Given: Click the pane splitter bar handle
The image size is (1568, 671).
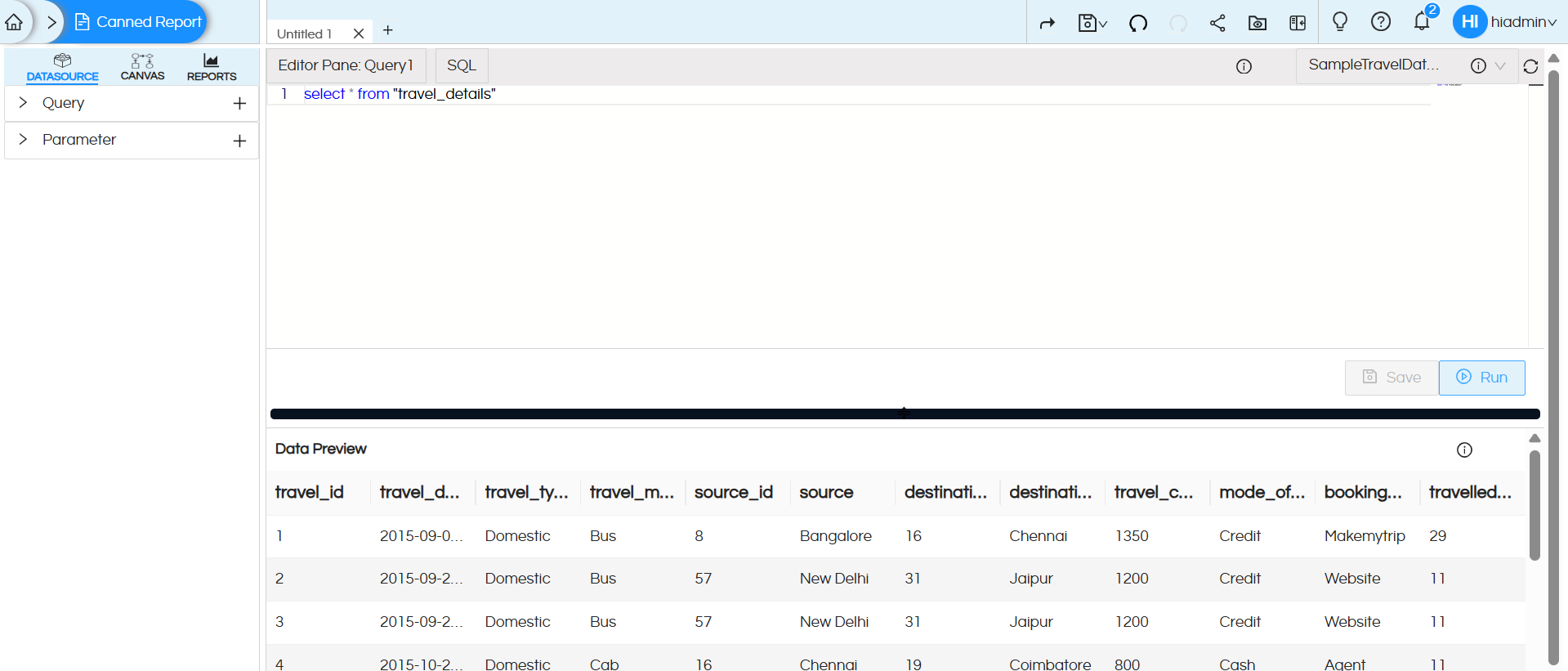Looking at the screenshot, I should point(905,414).
